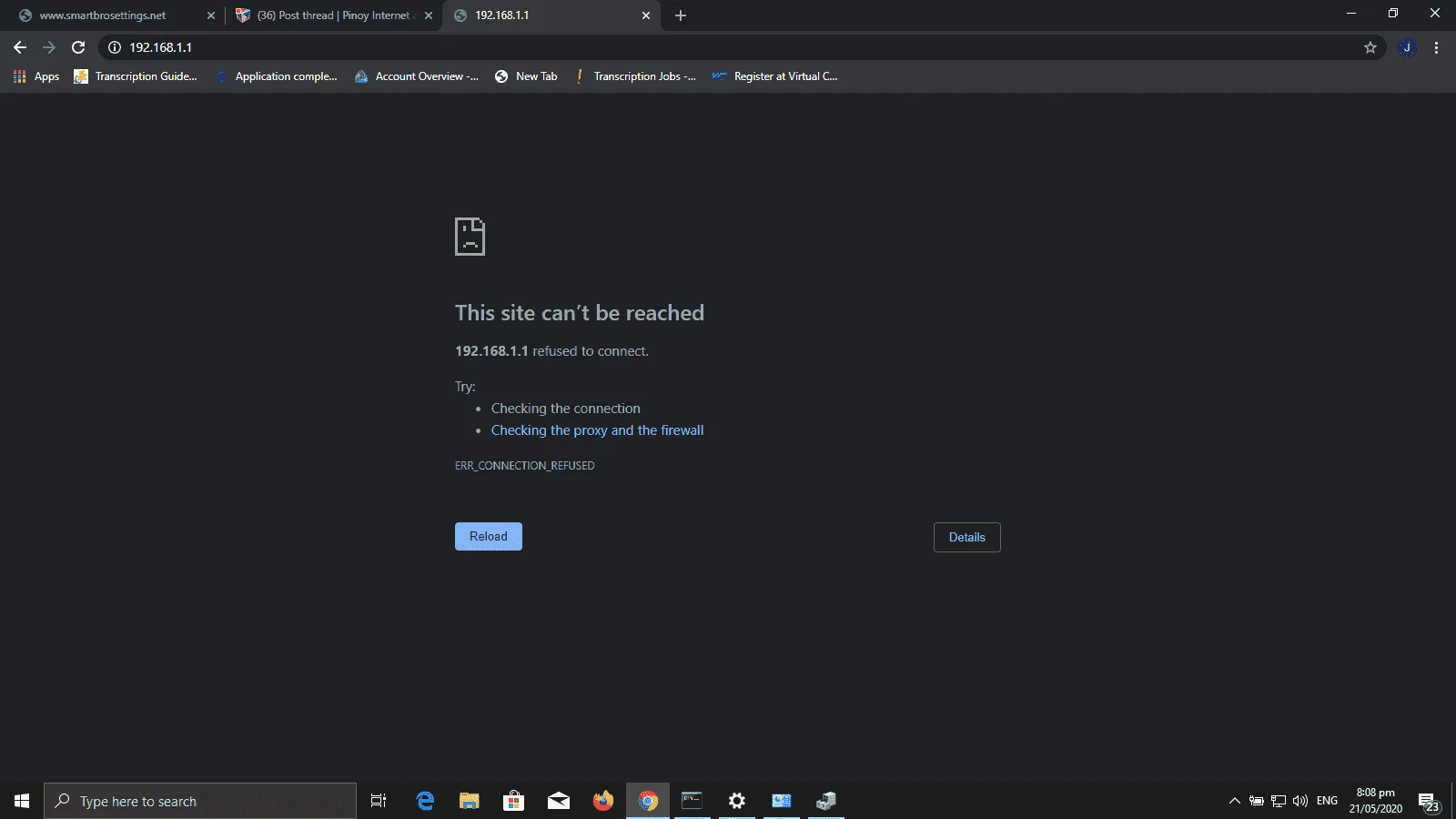Open Mail app from taskbar
Screen dimensions: 1456x819
click(559, 801)
